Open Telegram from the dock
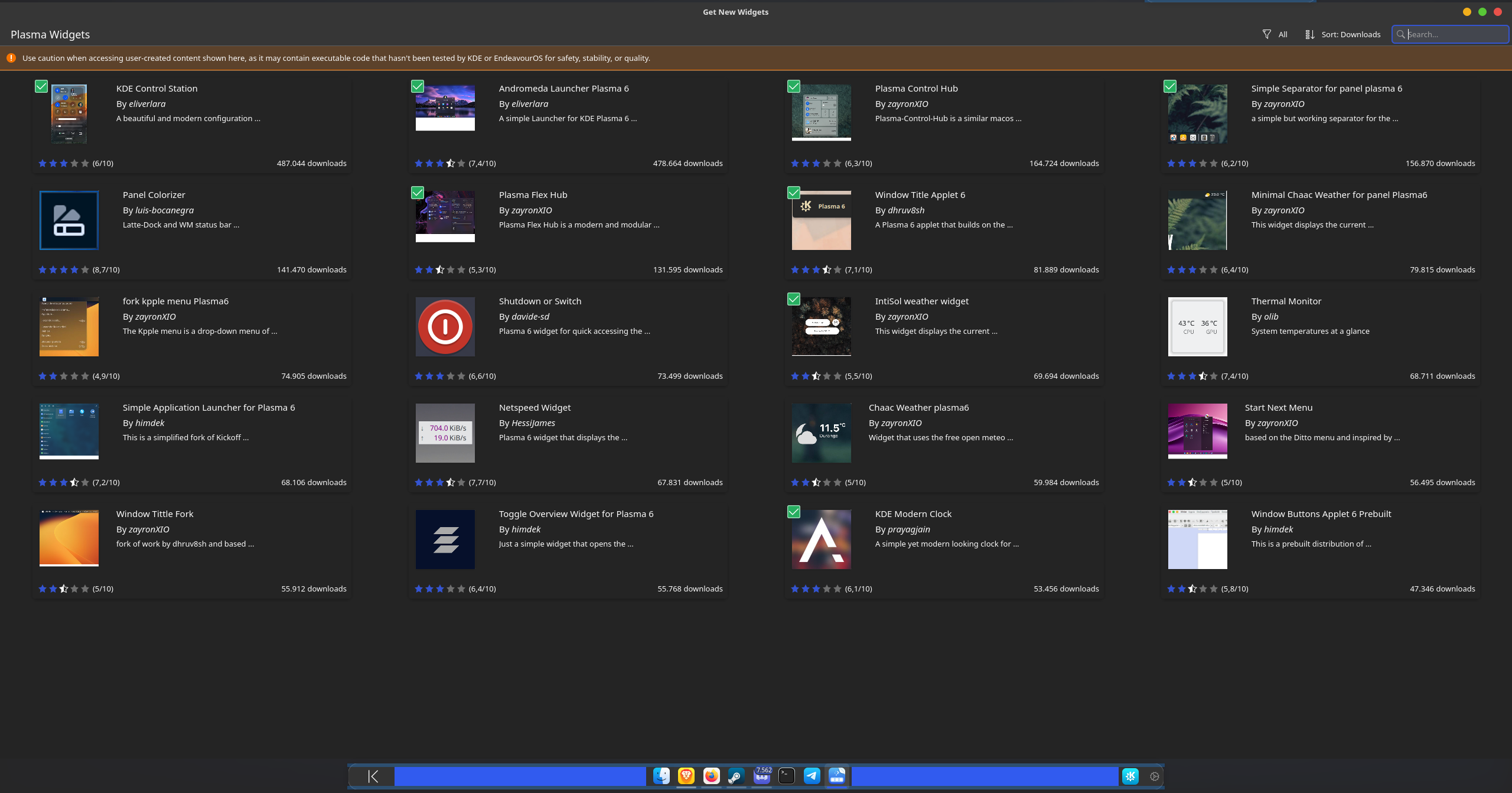 pyautogui.click(x=812, y=776)
